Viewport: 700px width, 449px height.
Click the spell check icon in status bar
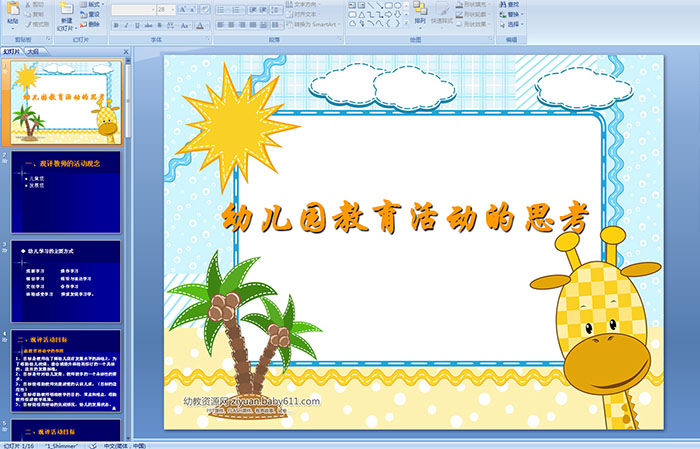click(x=93, y=445)
